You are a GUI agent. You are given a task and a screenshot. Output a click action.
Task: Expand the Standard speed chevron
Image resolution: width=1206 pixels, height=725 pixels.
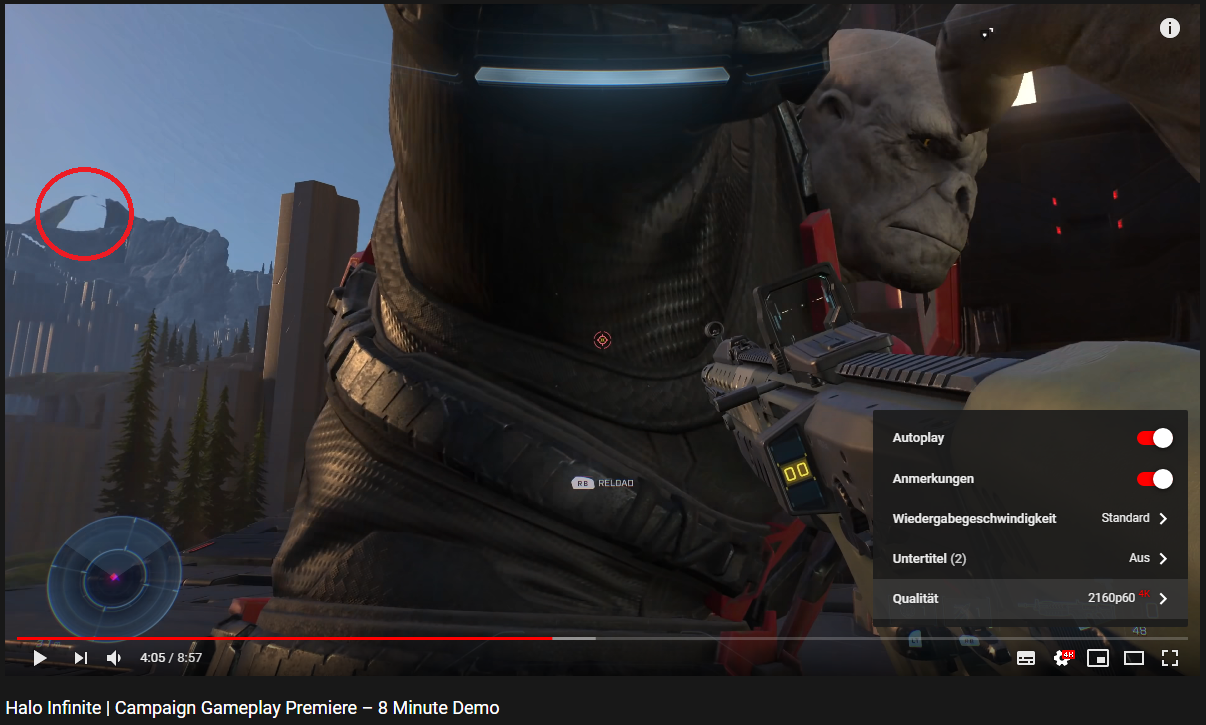[1163, 518]
